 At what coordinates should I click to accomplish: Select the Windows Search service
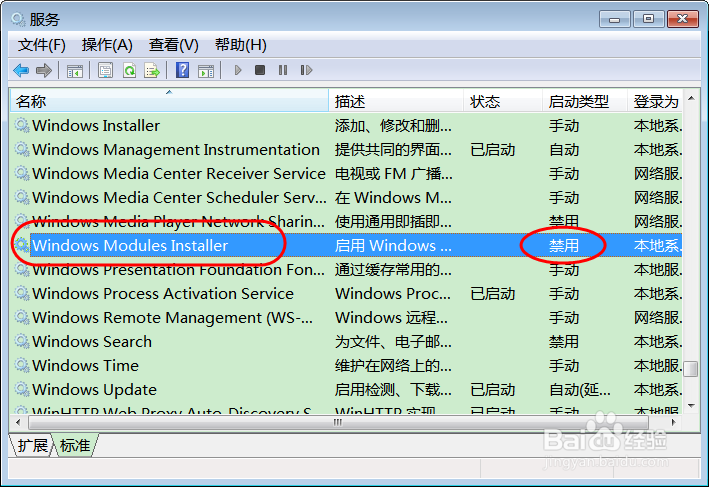[346, 341]
